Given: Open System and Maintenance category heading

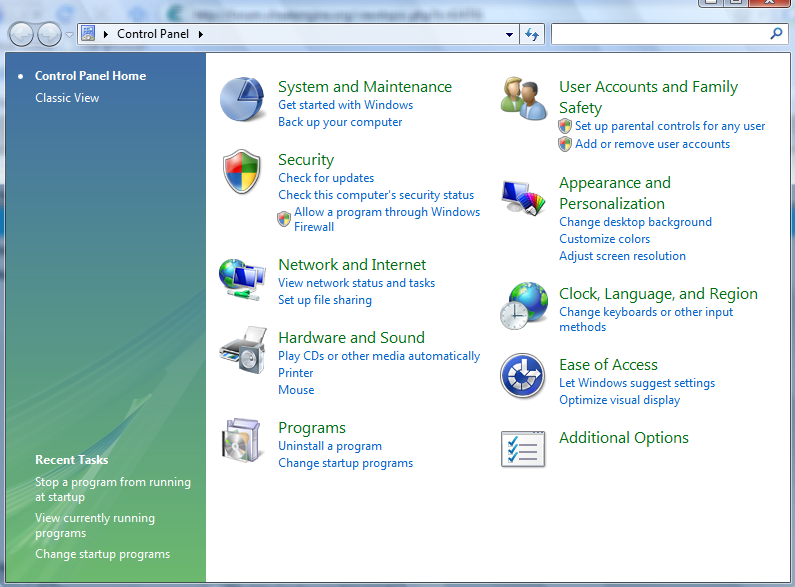Looking at the screenshot, I should click(365, 87).
